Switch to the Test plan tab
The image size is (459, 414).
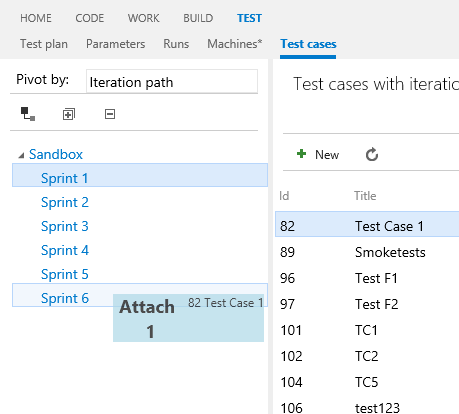tap(44, 44)
